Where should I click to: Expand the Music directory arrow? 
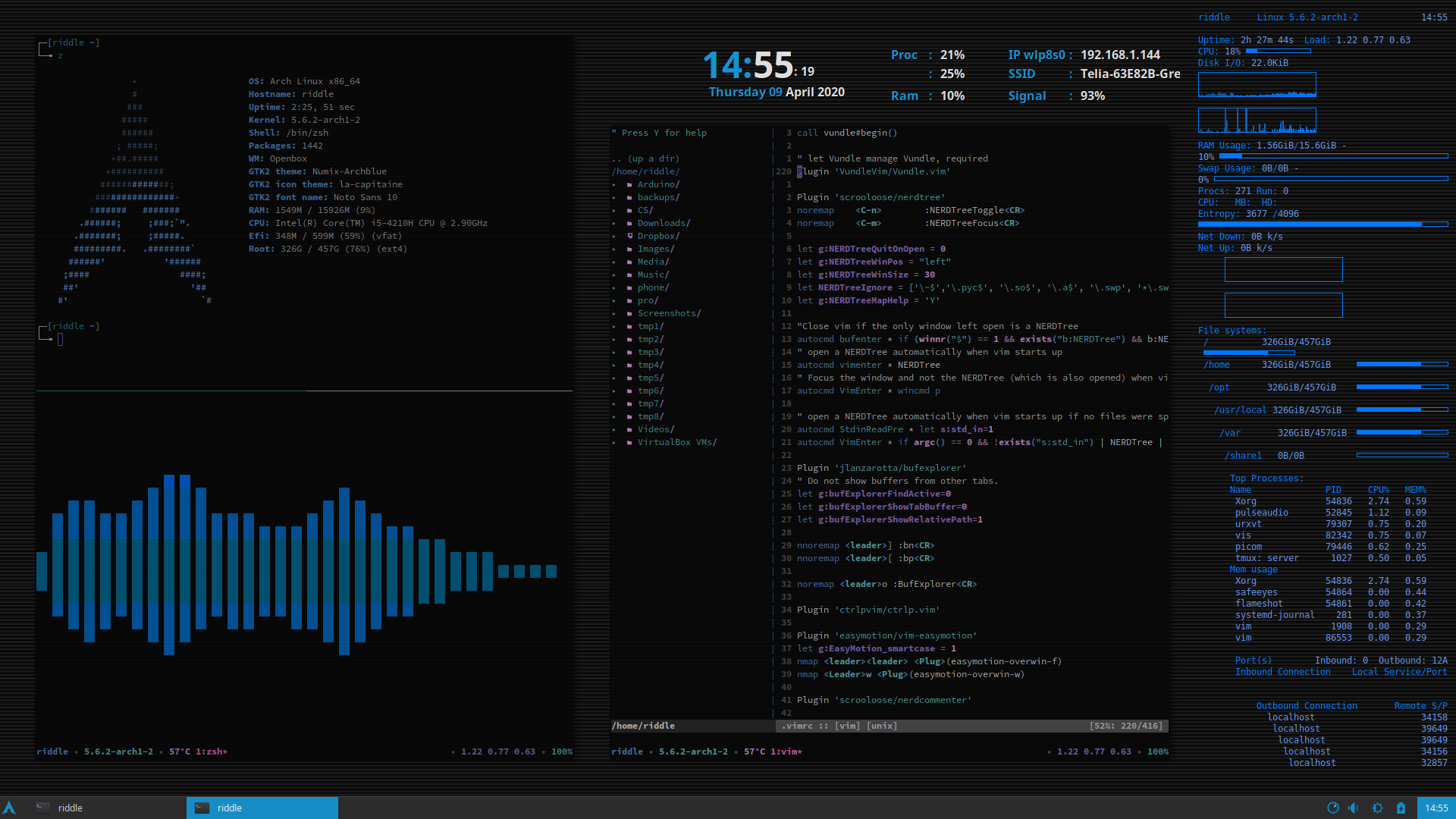(x=614, y=275)
